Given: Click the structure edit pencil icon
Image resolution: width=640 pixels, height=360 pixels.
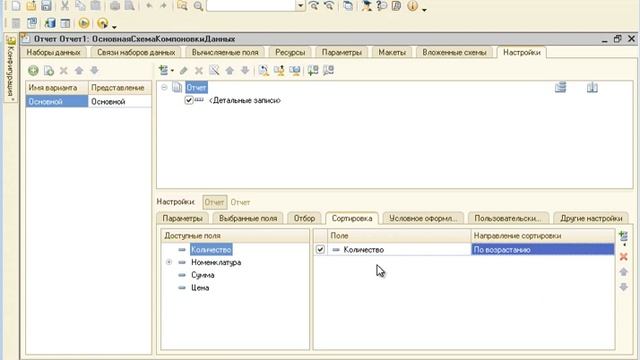Looking at the screenshot, I should pos(184,71).
